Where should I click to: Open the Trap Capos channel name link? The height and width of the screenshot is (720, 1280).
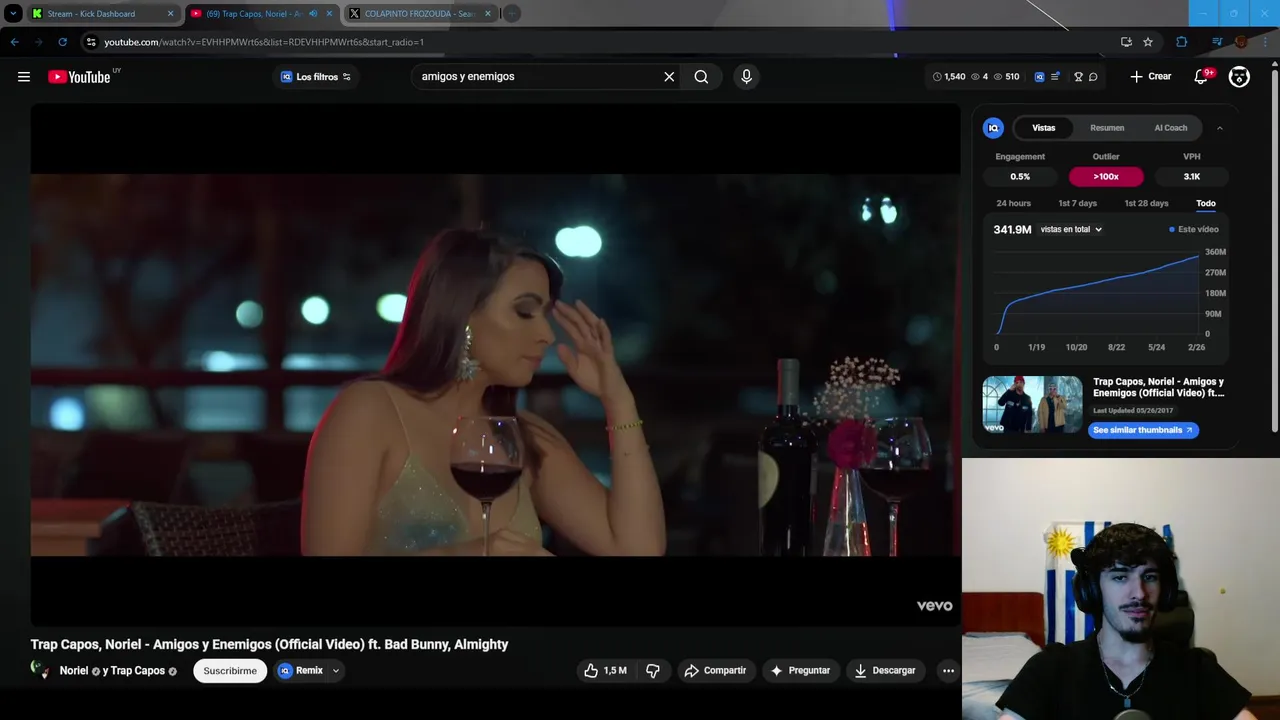[138, 671]
